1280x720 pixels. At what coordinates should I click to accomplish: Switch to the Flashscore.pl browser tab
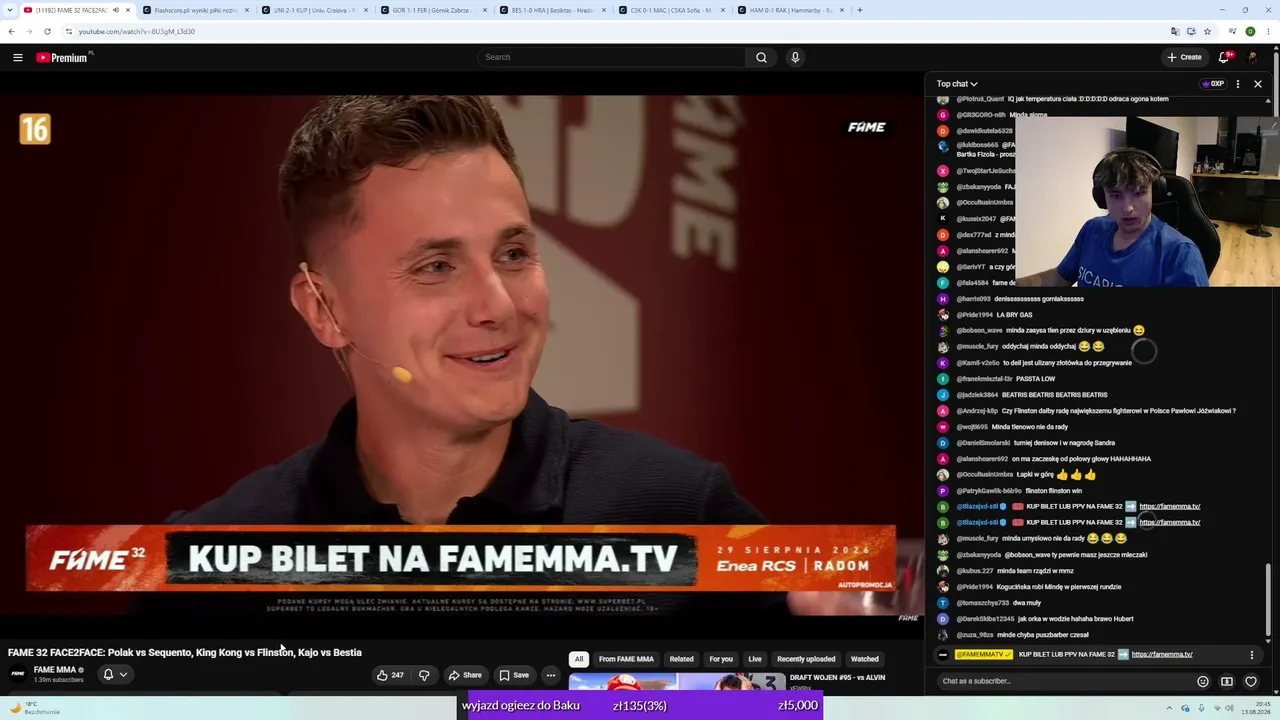tap(196, 10)
